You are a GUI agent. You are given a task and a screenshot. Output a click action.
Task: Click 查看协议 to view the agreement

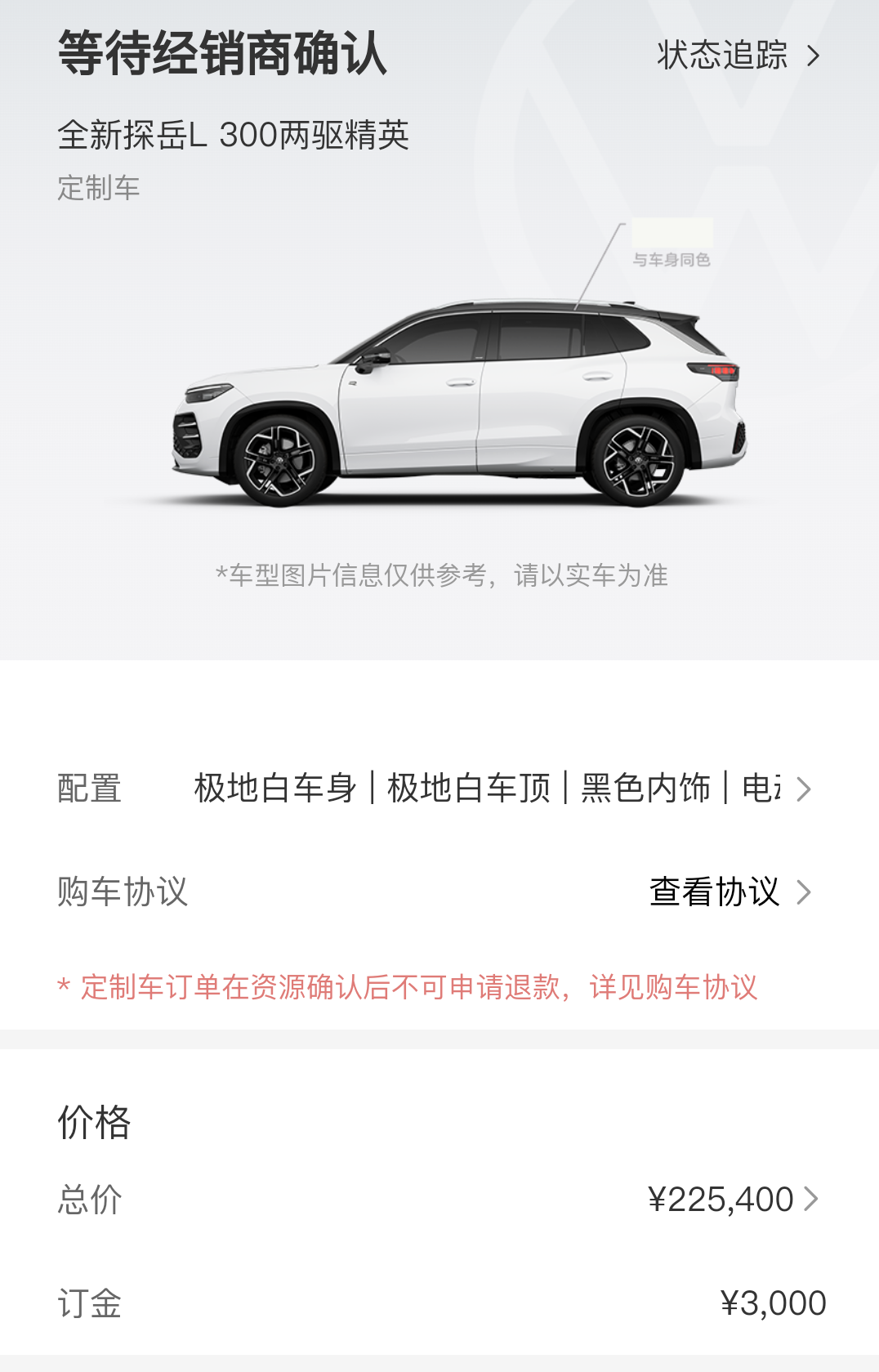coord(714,892)
